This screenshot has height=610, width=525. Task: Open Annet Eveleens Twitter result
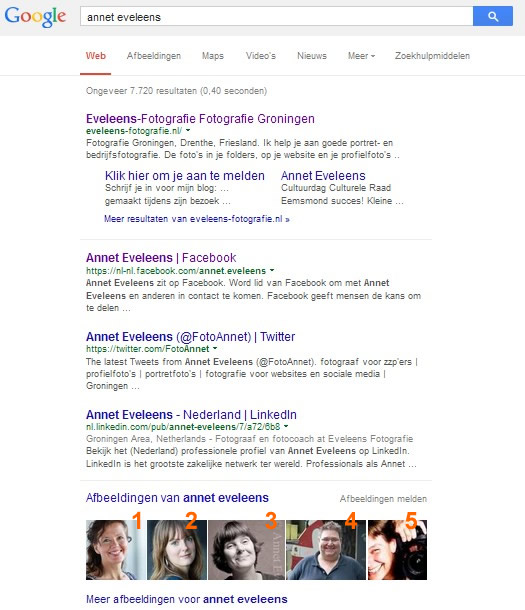pyautogui.click(x=191, y=337)
